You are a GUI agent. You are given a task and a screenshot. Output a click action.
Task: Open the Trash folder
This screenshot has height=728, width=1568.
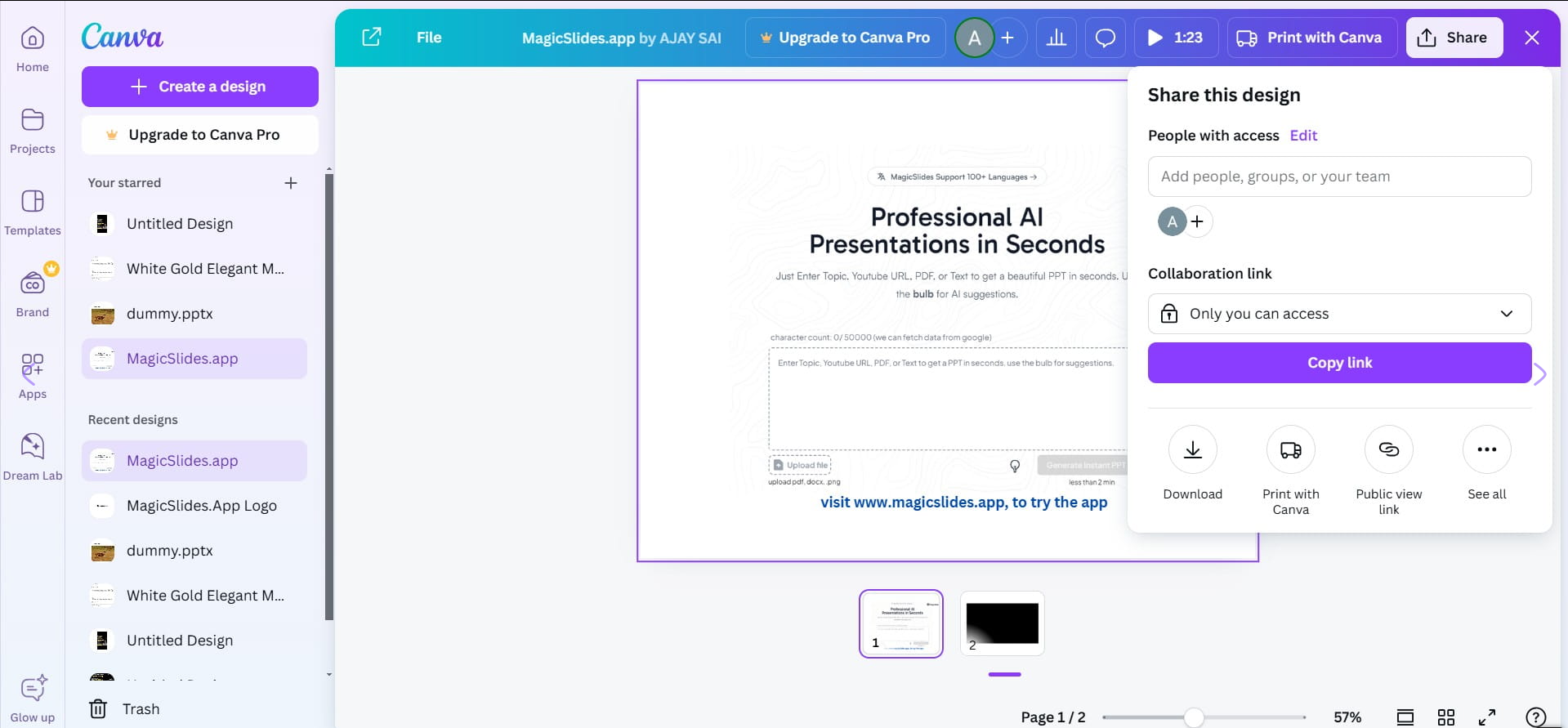124,709
